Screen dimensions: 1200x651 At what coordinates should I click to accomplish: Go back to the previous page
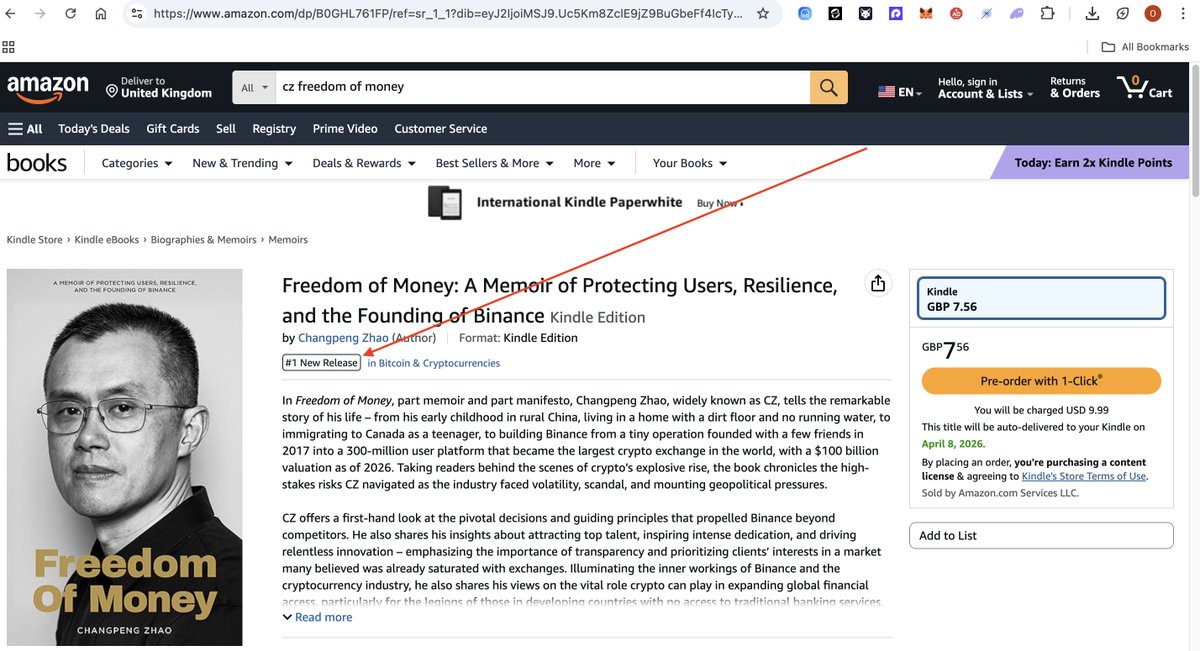coord(11,14)
